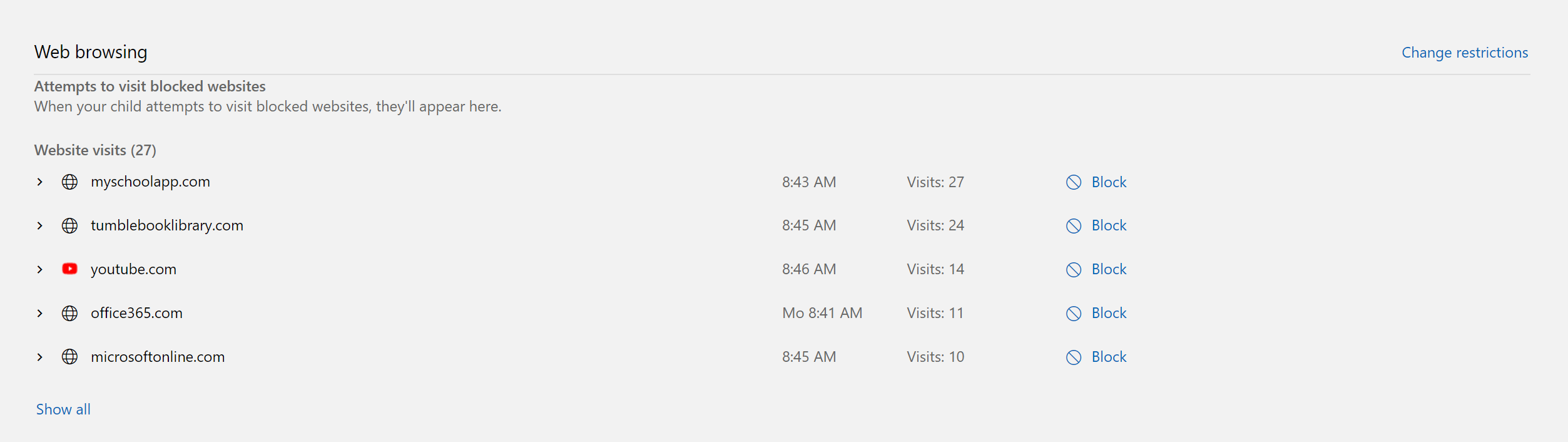
Task: Block office365.com using its Block link
Action: [x=1108, y=313]
